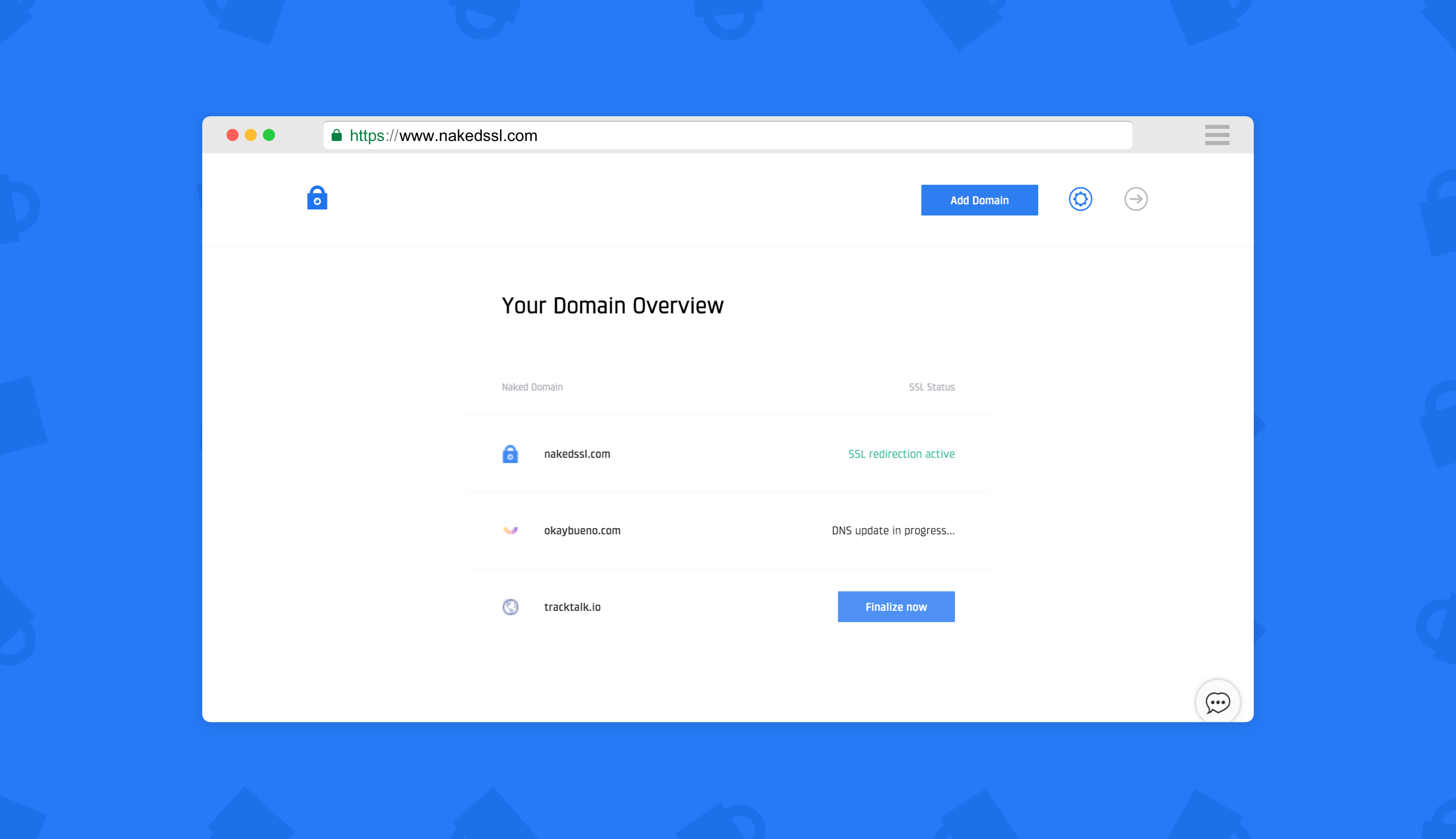Screen dimensions: 1456x839
Task: Open the tracktalk.io domain entry
Action: click(572, 607)
